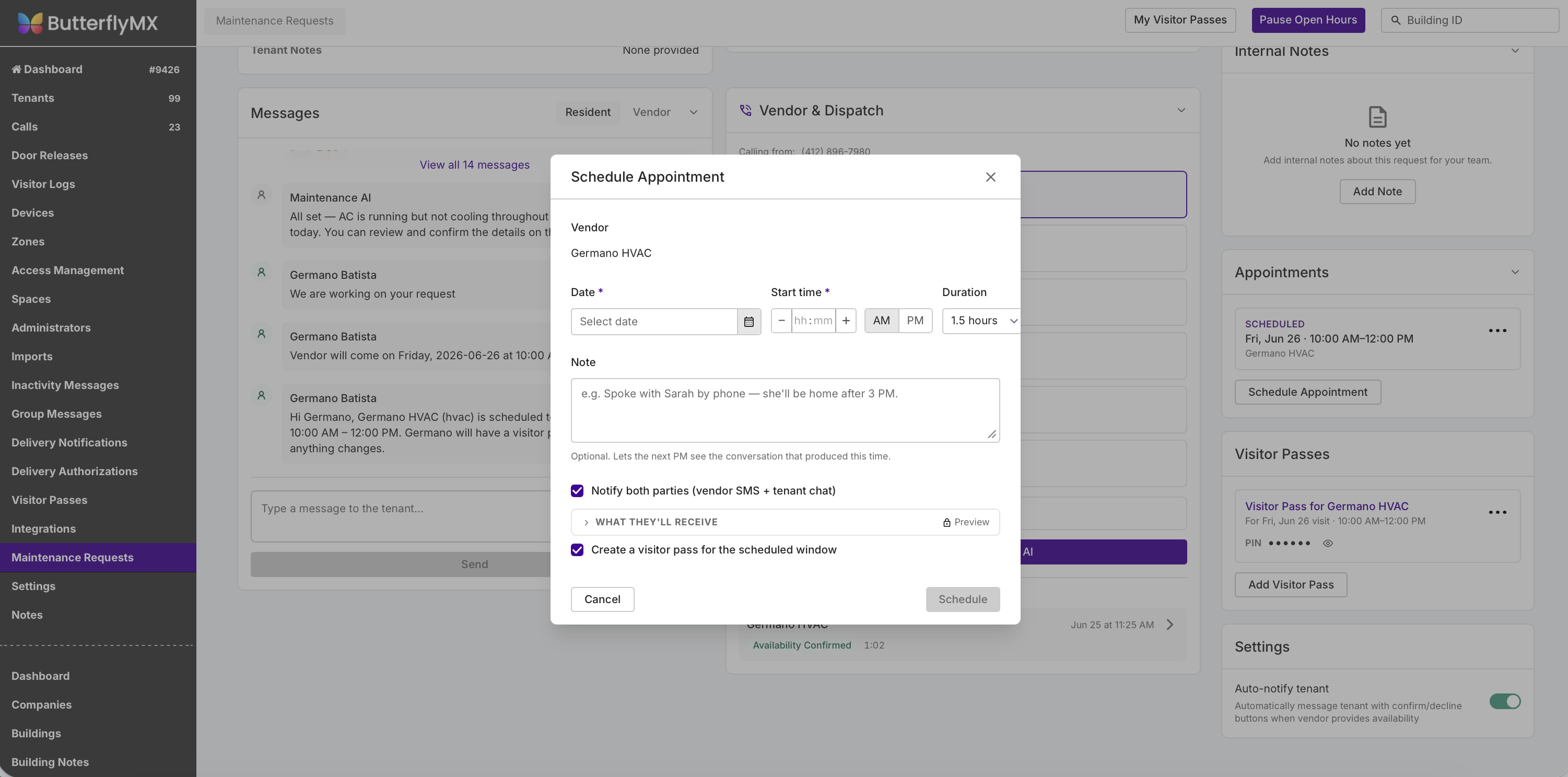
Task: Toggle Create a visitor pass checkbox
Action: [x=577, y=549]
